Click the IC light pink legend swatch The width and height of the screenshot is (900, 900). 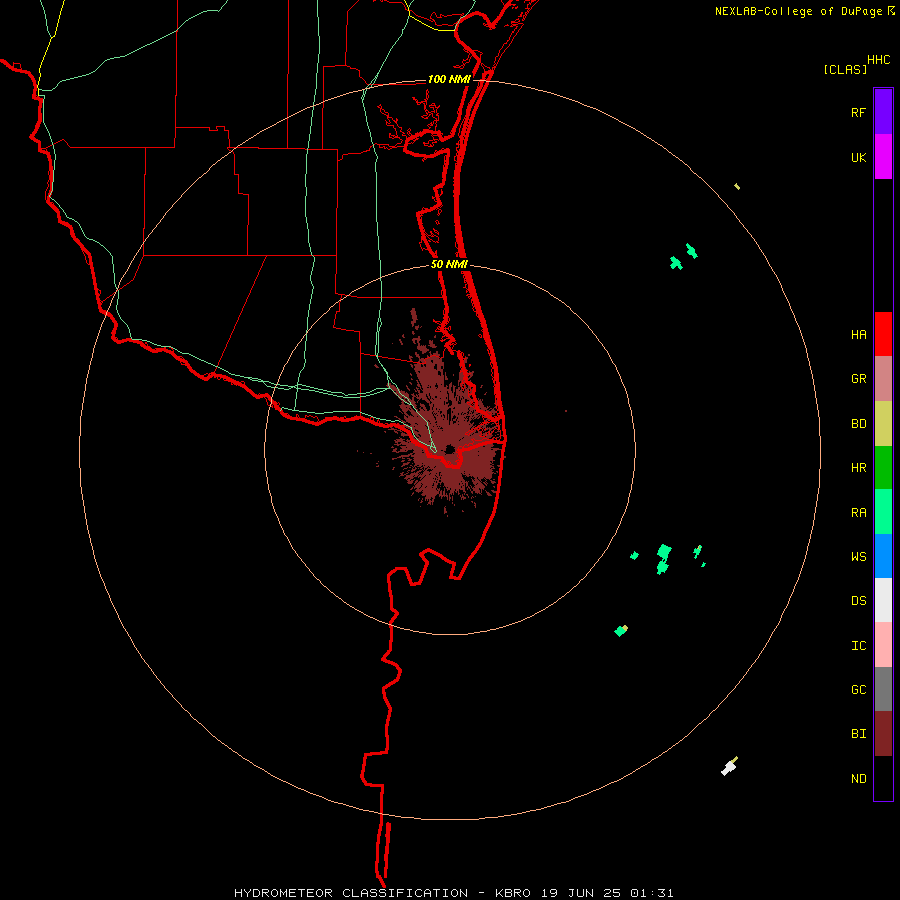(883, 645)
